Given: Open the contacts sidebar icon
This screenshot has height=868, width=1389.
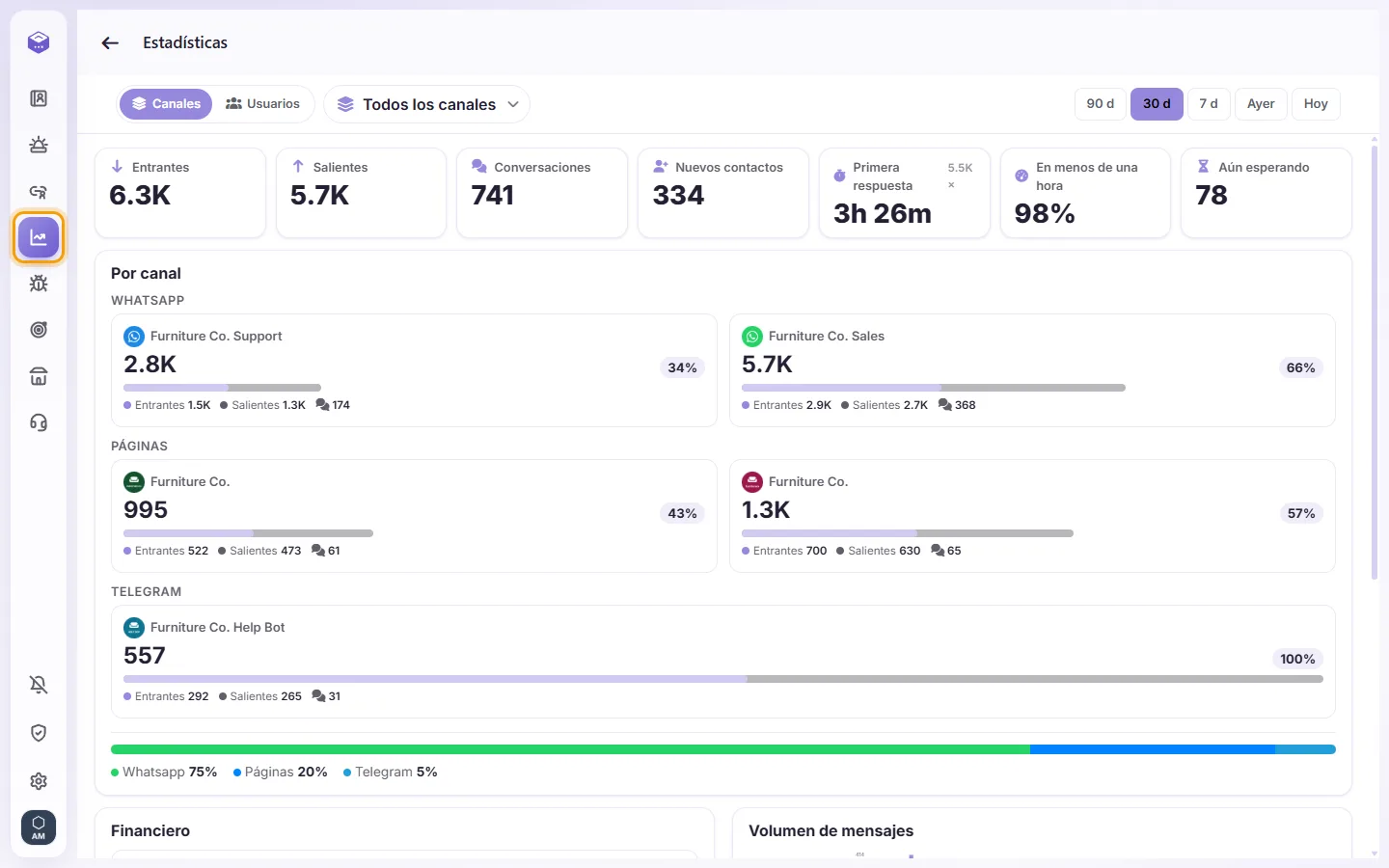Looking at the screenshot, I should (x=39, y=98).
